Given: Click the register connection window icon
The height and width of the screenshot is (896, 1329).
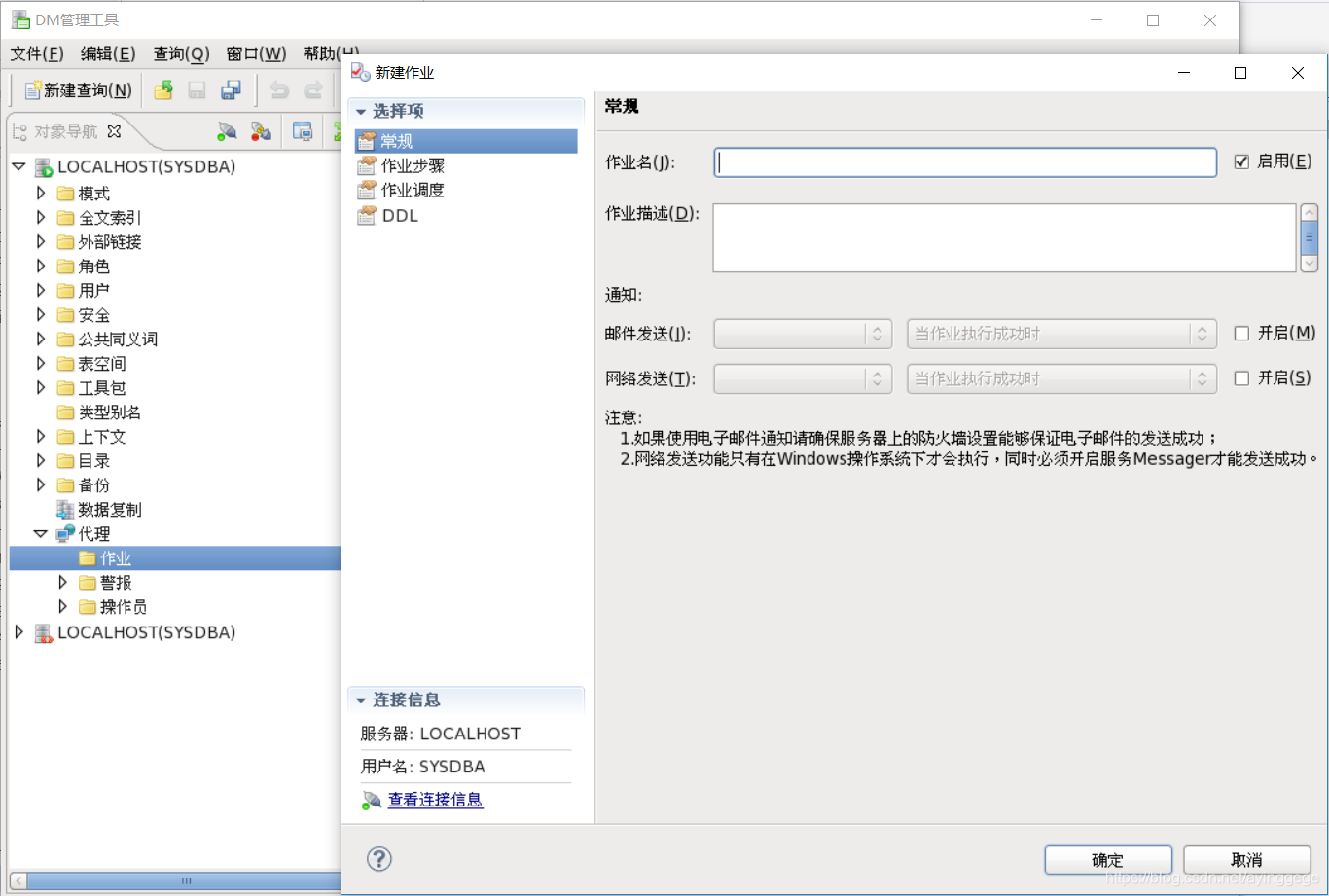Looking at the screenshot, I should [x=303, y=130].
